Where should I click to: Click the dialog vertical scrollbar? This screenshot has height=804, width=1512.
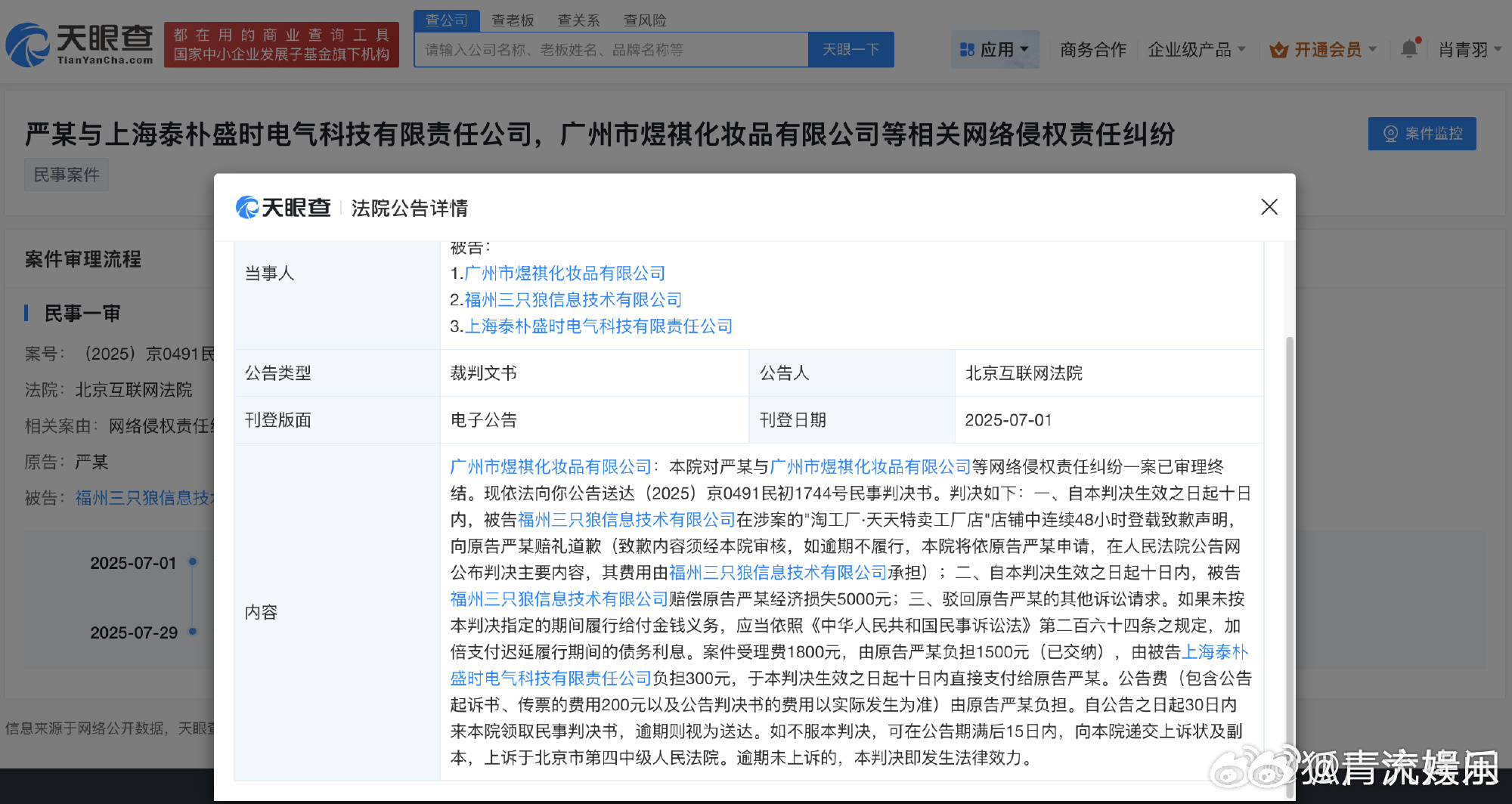coord(1290,567)
